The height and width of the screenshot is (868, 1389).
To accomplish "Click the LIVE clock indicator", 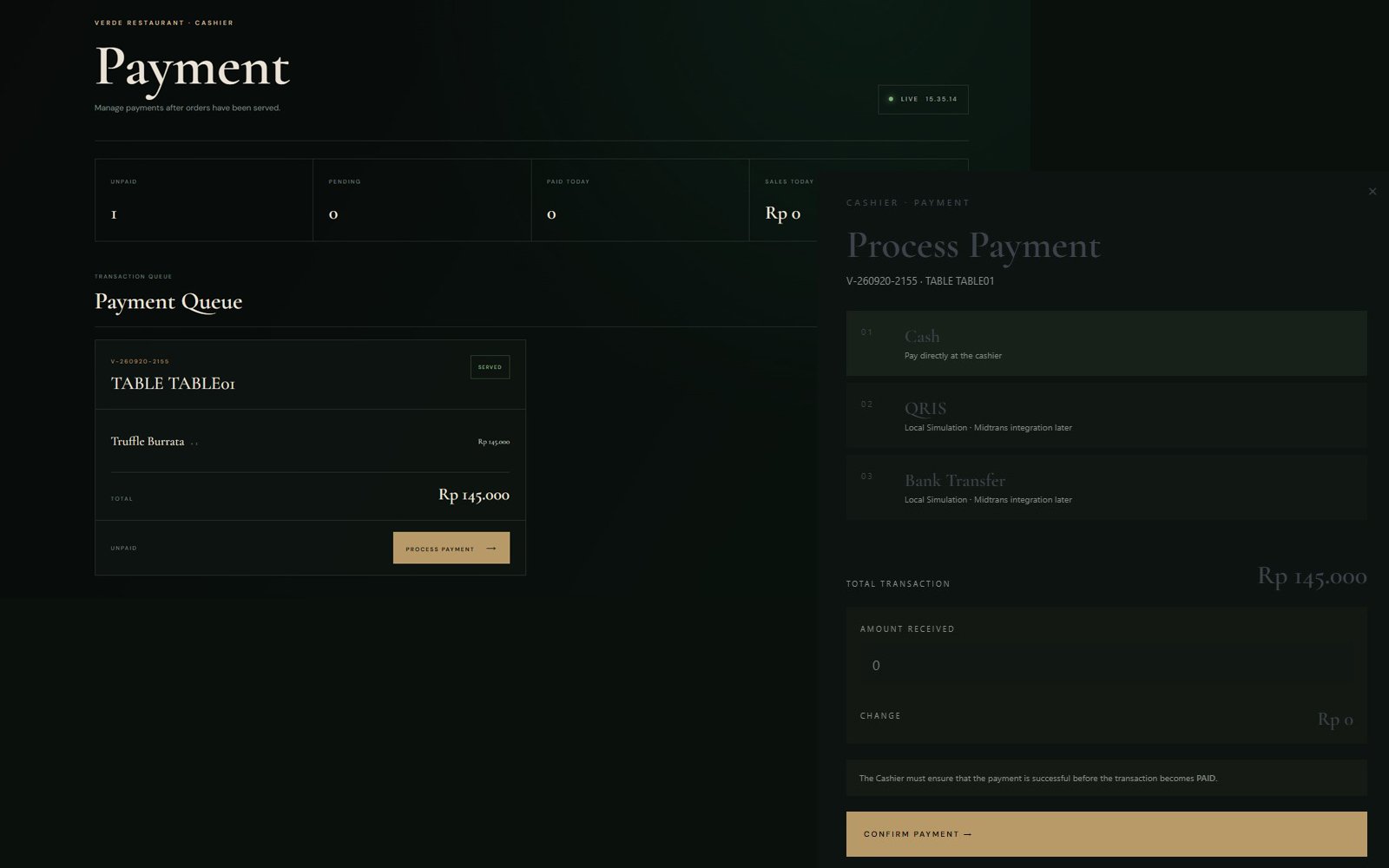I will pyautogui.click(x=923, y=99).
